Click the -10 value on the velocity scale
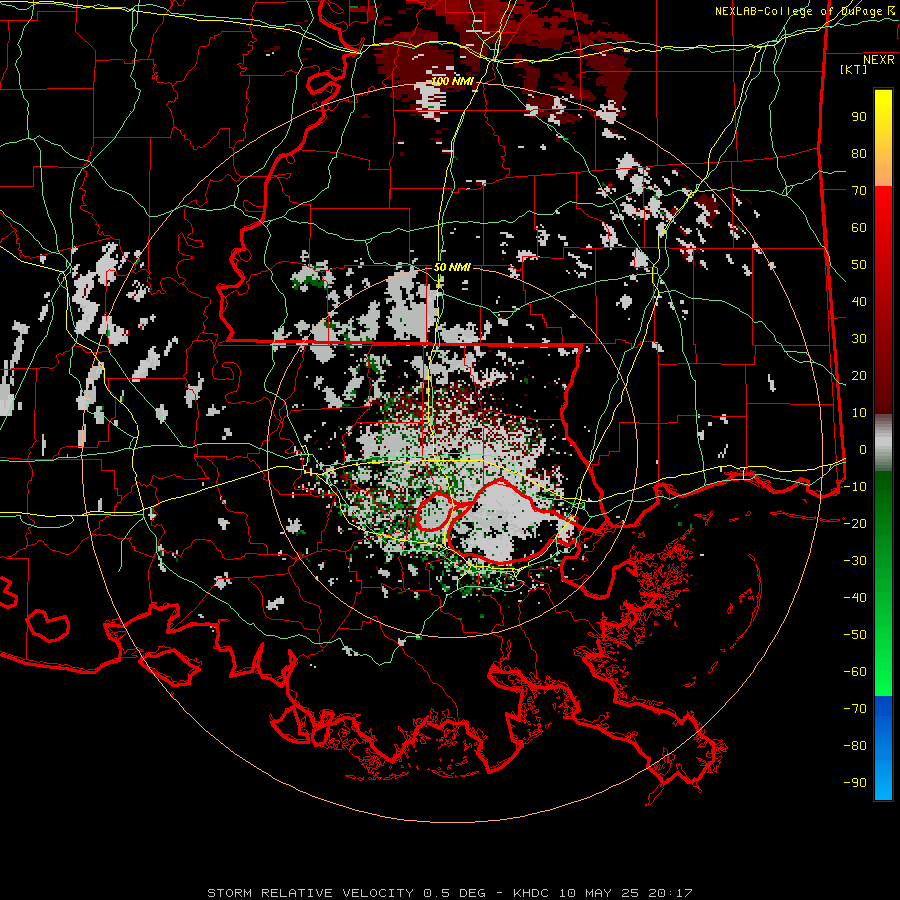This screenshot has height=900, width=900. pyautogui.click(x=855, y=487)
